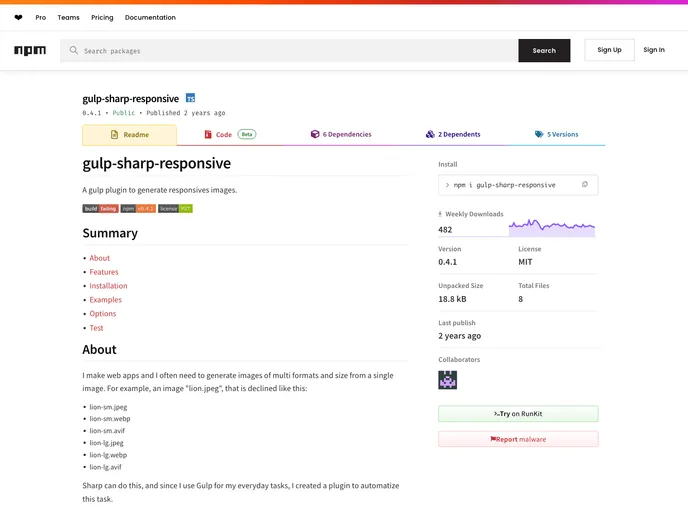Image resolution: width=688 pixels, height=512 pixels.
Task: Click the Public label under package name
Action: (x=124, y=113)
